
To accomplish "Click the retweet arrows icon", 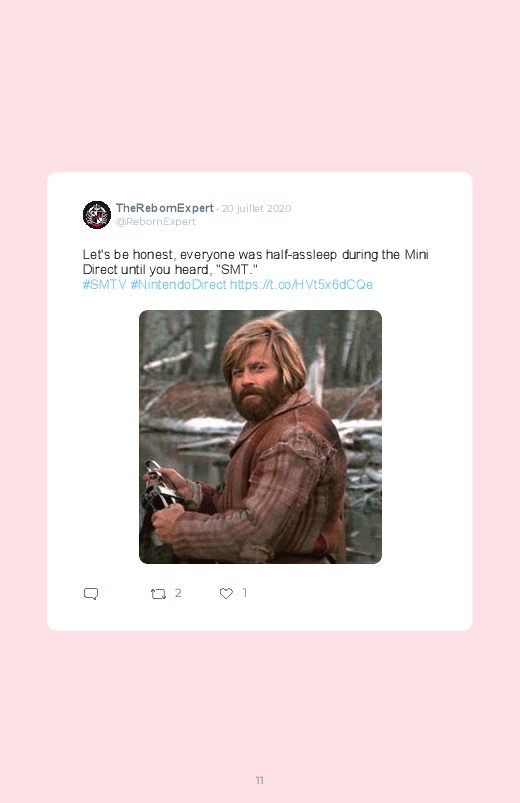I will point(158,594).
